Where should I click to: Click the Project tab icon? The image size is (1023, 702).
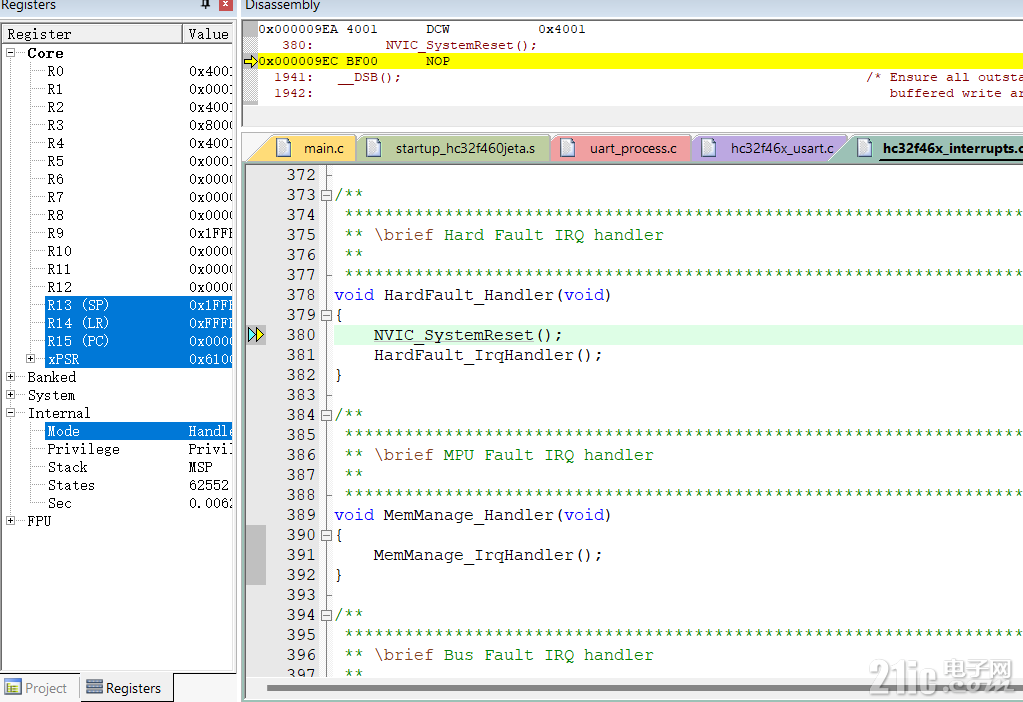12,688
